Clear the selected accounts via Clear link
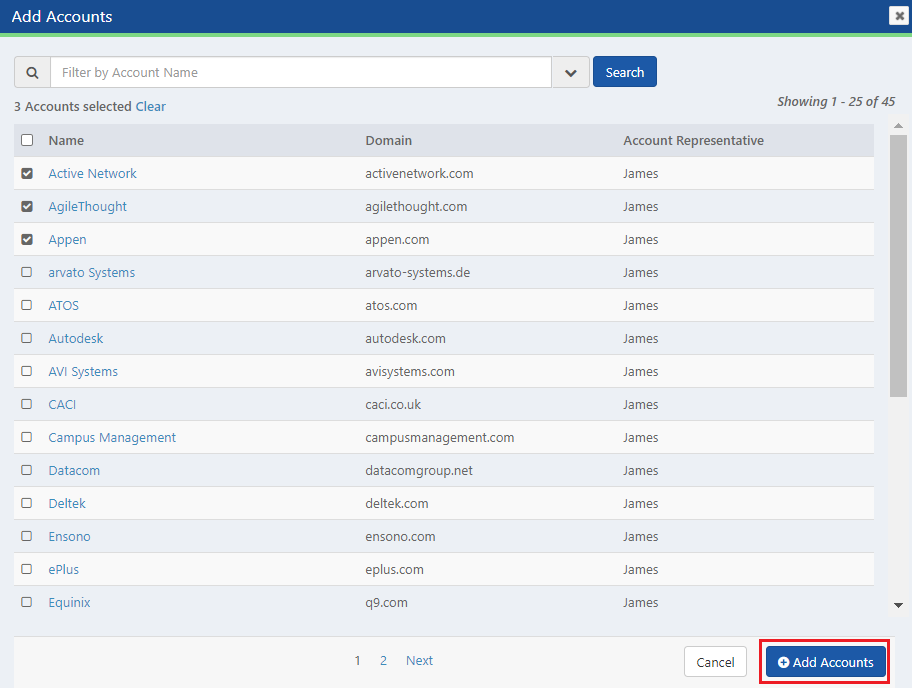The width and height of the screenshot is (912, 689). (151, 106)
